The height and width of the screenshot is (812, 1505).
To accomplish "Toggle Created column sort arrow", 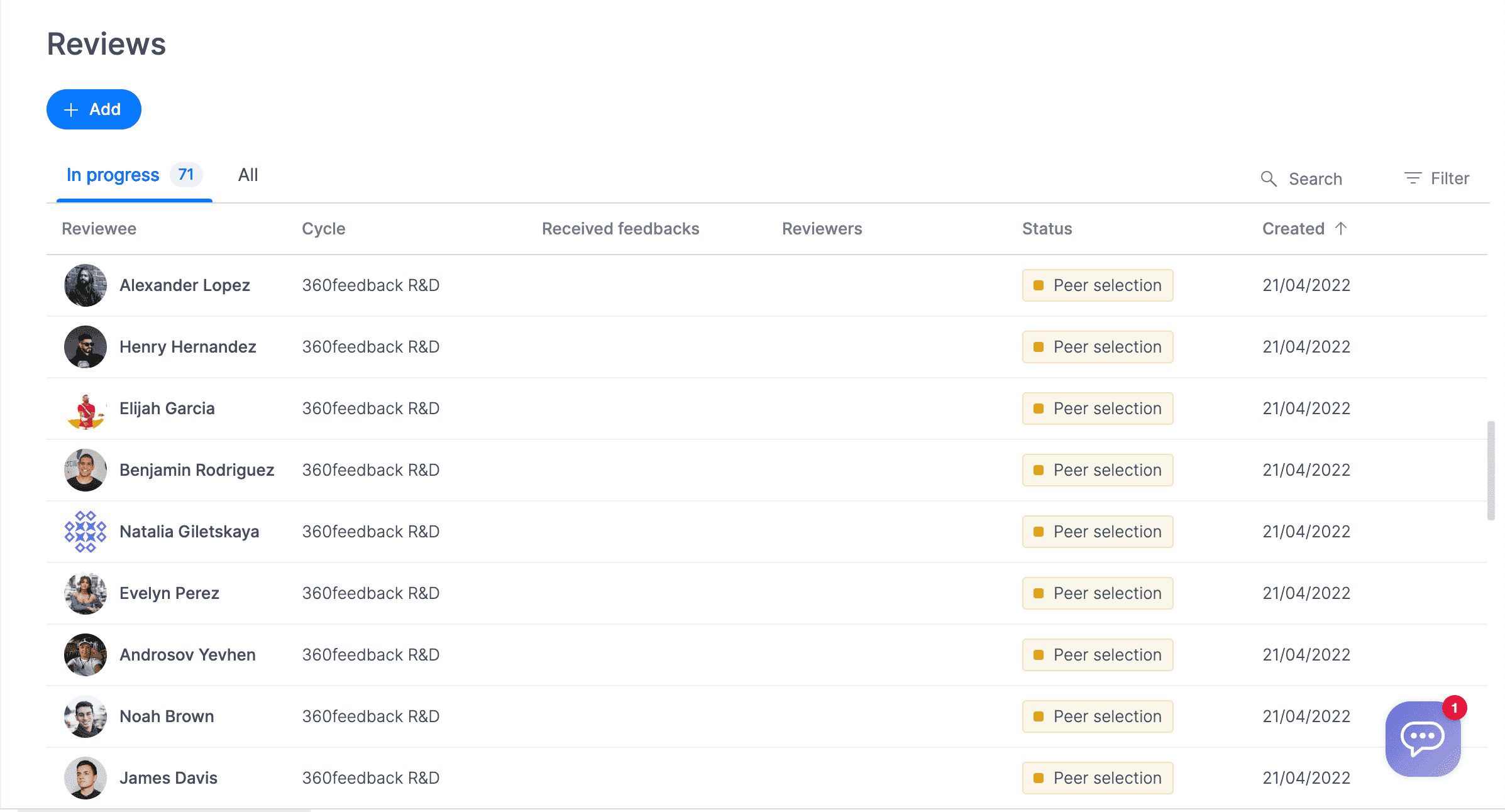I will coord(1341,228).
